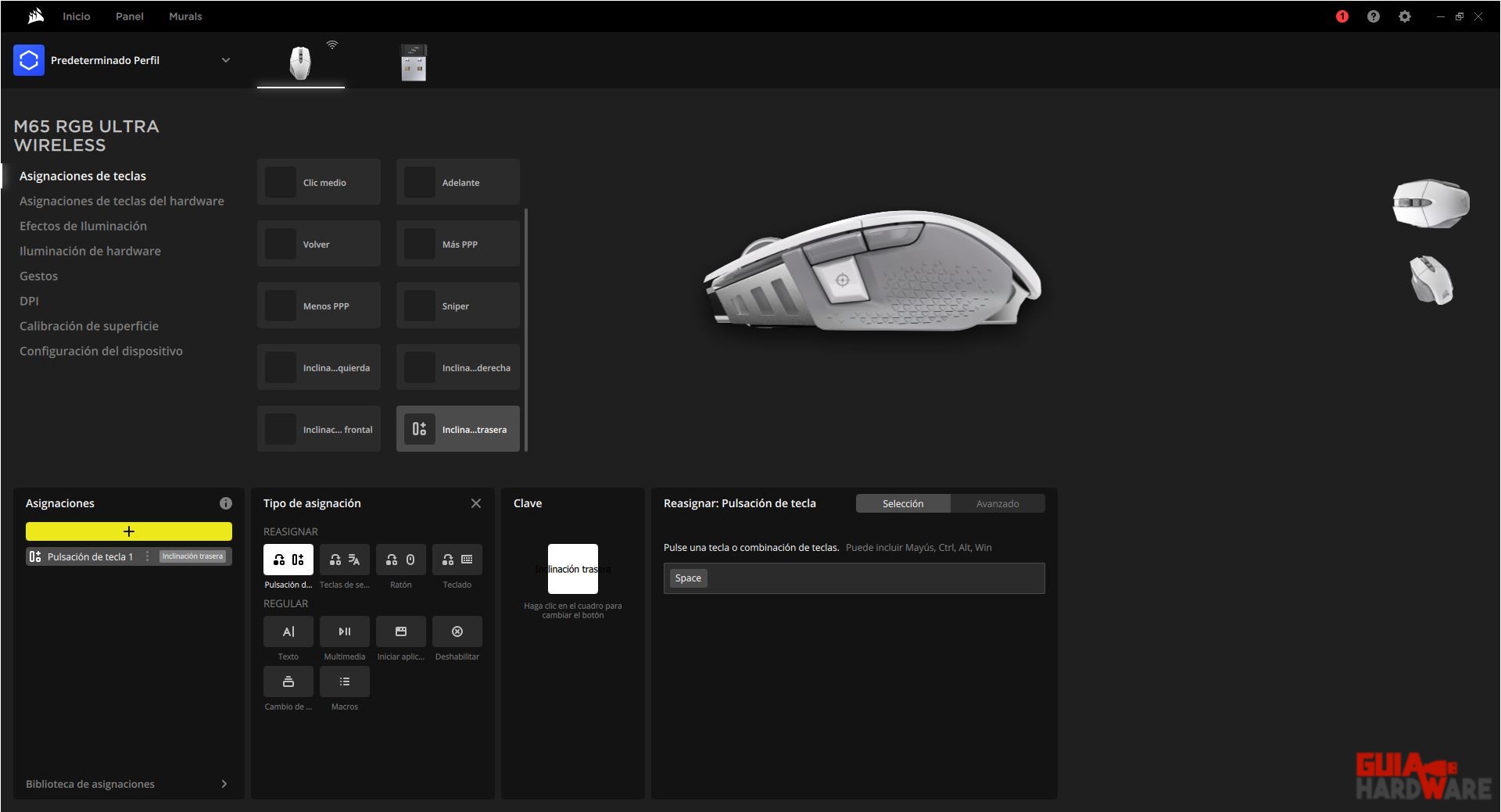
Task: Expand the profile dropdown chevron
Action: click(226, 60)
